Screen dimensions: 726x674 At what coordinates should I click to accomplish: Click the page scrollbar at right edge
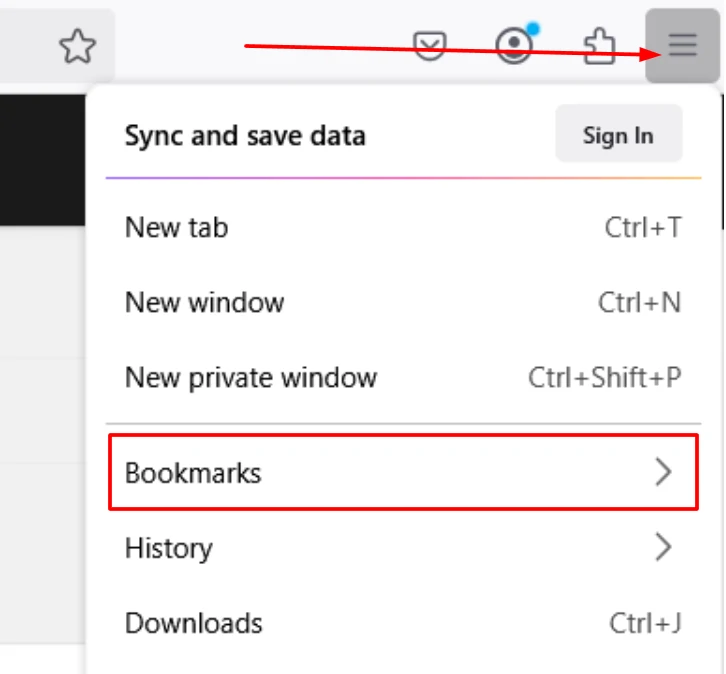[x=723, y=162]
